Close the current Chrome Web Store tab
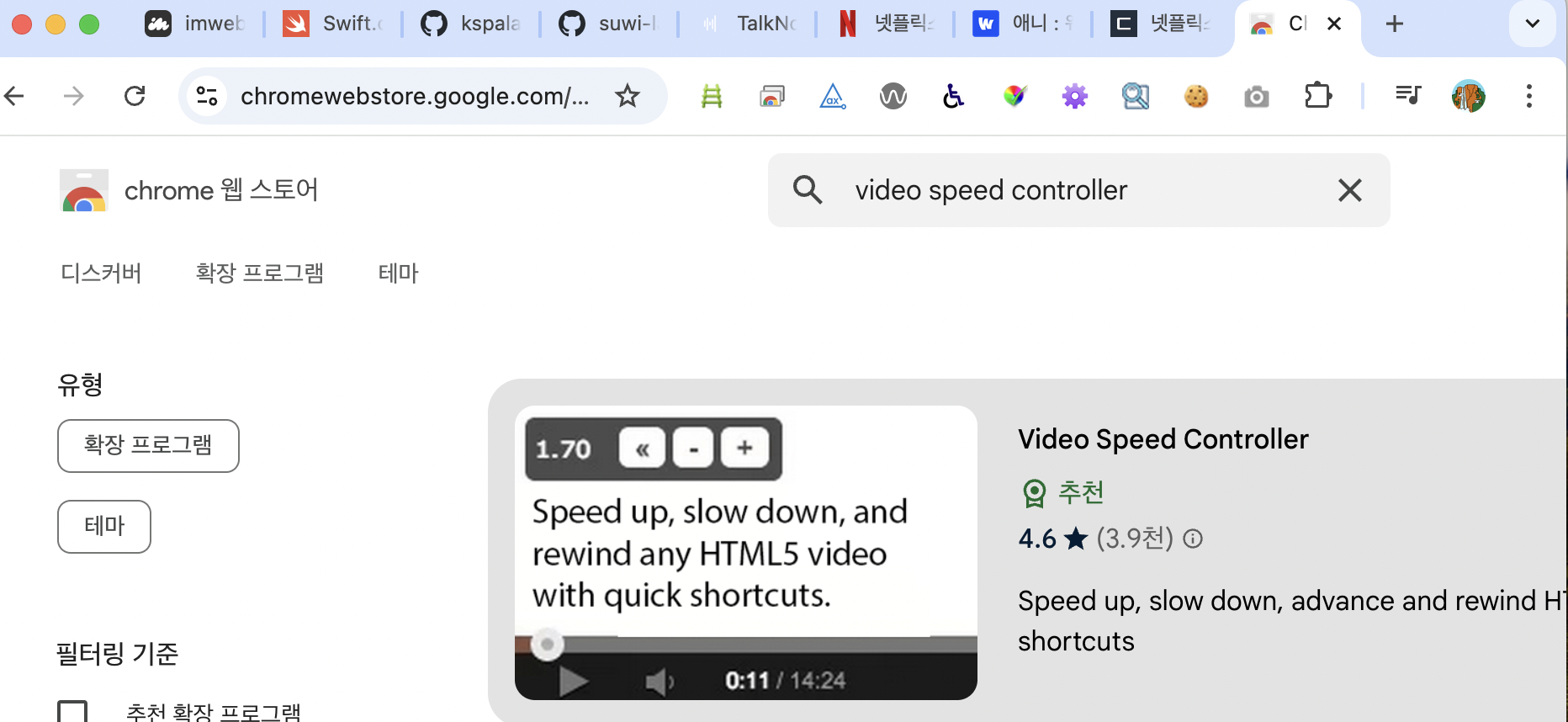The image size is (1568, 722). coord(1334,24)
